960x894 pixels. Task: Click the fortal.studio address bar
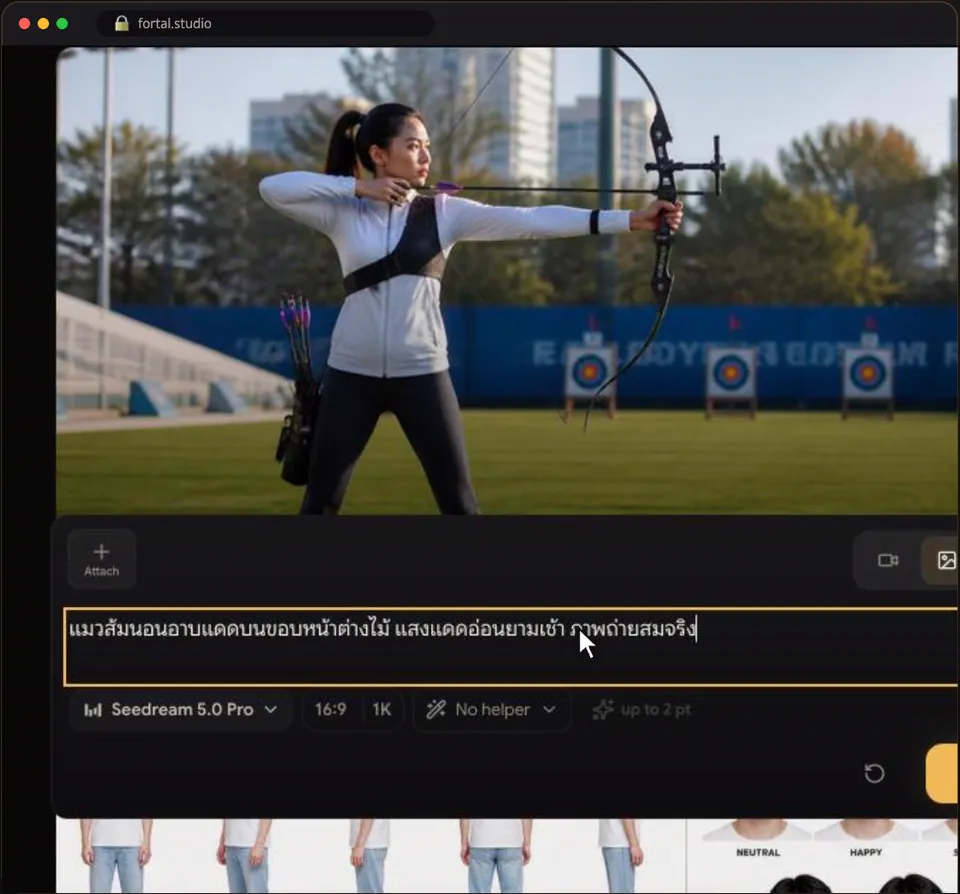coord(265,23)
